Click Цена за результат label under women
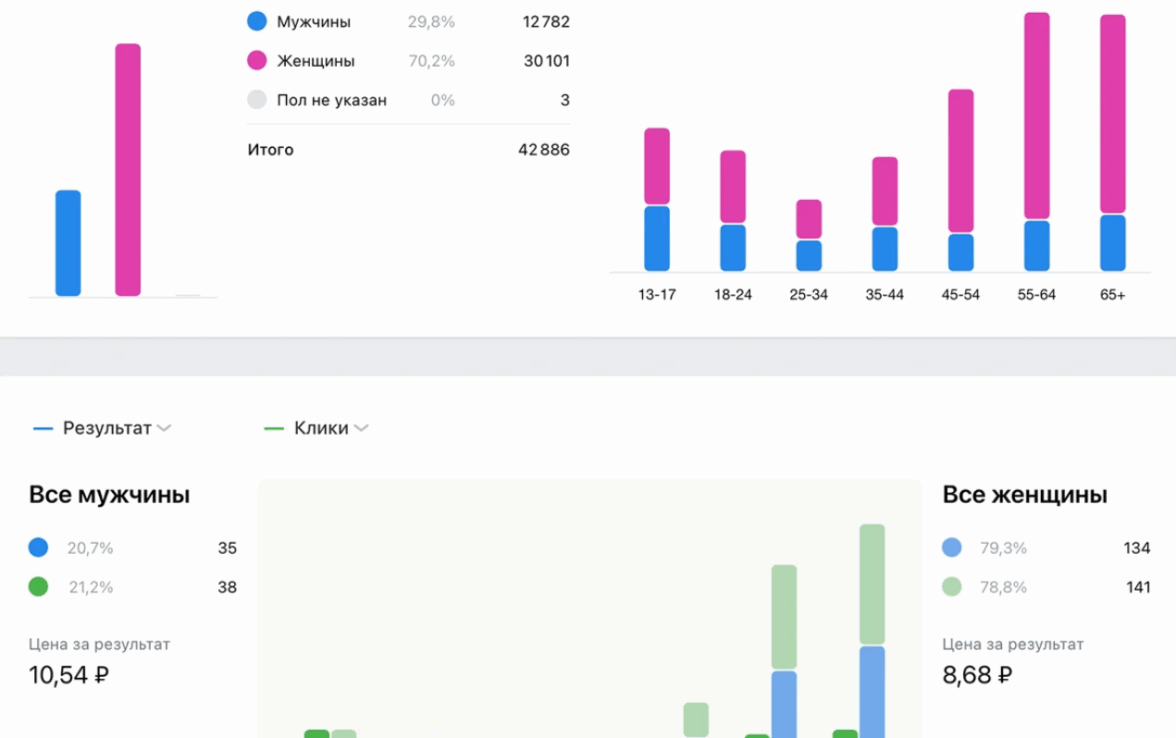1176x738 pixels. (x=1012, y=644)
